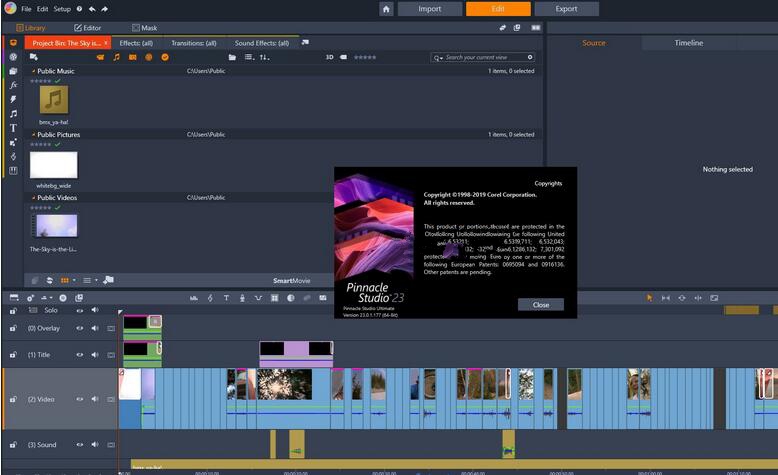This screenshot has width=778, height=475.
Task: Click the trim mode icon beside pointer
Action: (666, 298)
